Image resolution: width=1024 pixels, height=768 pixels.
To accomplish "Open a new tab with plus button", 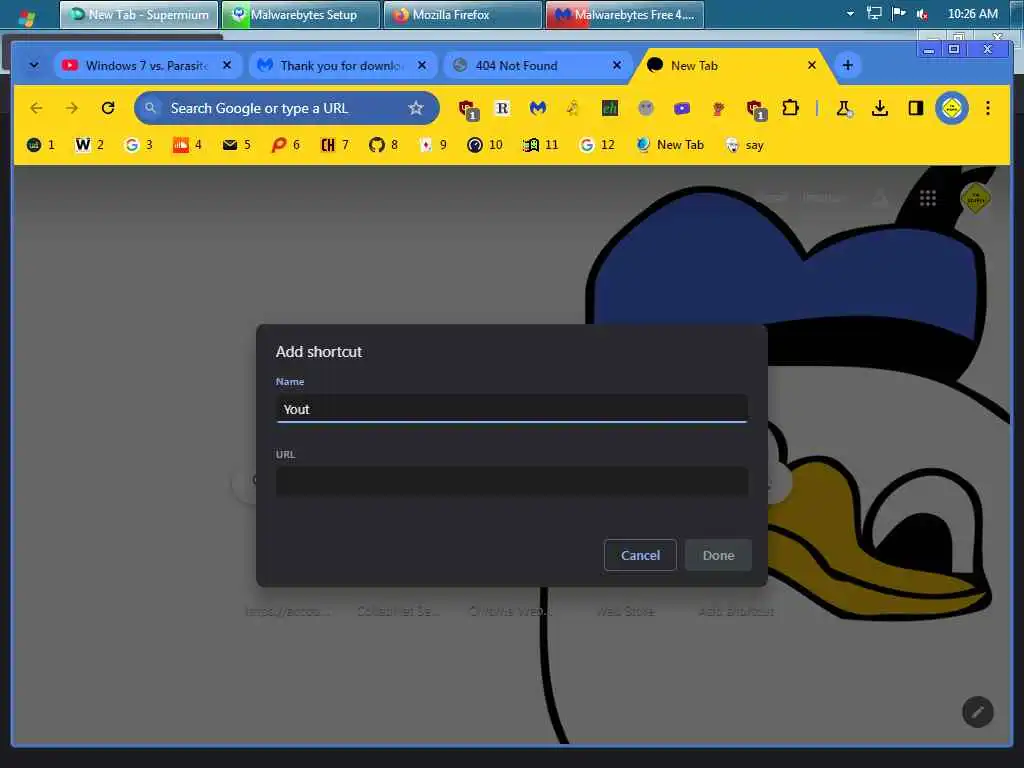I will pyautogui.click(x=848, y=65).
